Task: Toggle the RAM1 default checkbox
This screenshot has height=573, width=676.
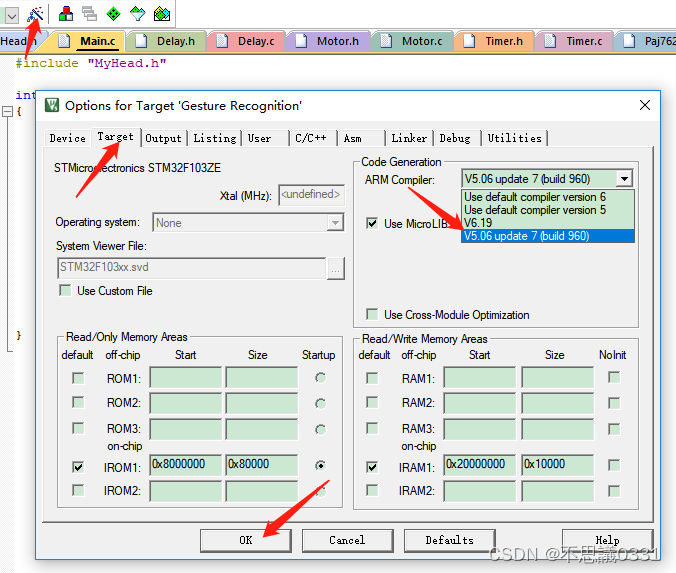Action: click(372, 378)
